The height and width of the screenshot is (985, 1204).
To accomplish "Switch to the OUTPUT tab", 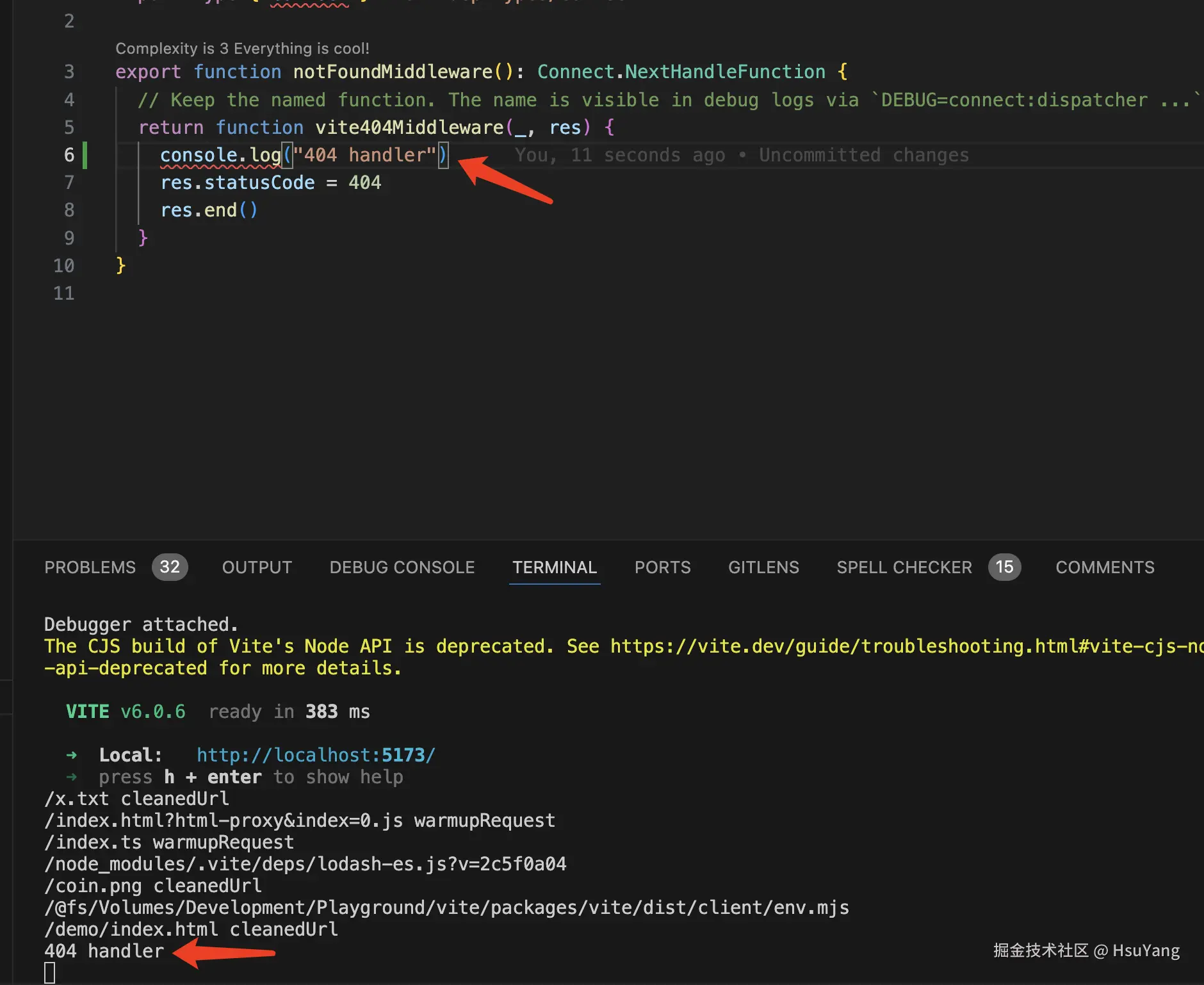I will 257,567.
